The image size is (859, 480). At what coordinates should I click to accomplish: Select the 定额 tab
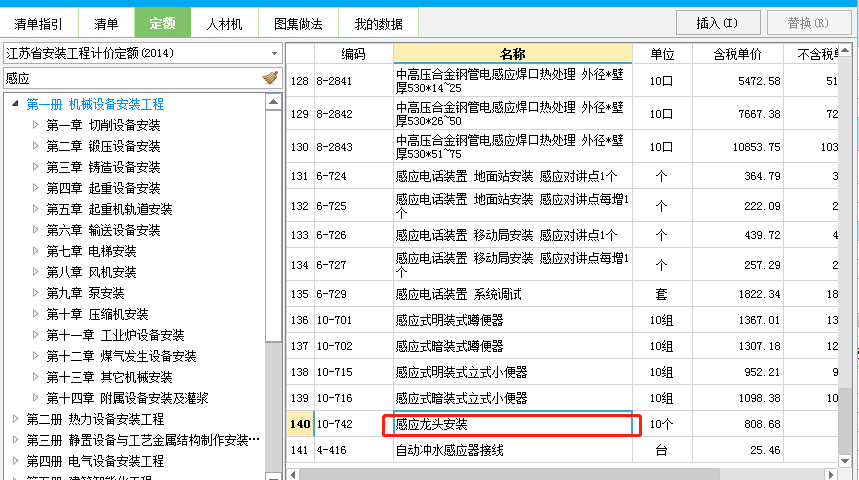point(162,24)
